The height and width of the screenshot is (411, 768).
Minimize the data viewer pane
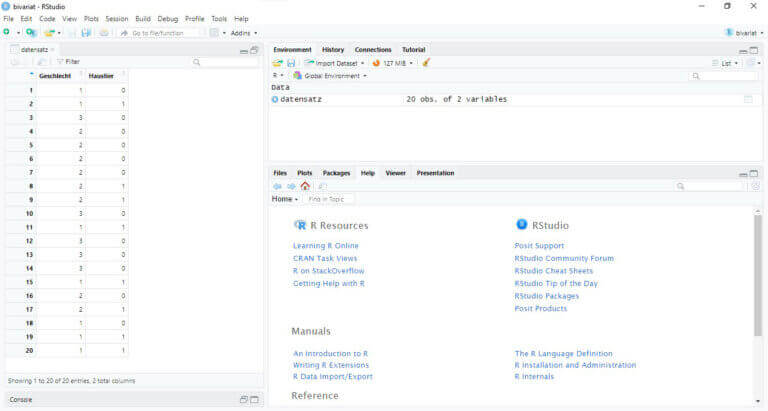[244, 50]
